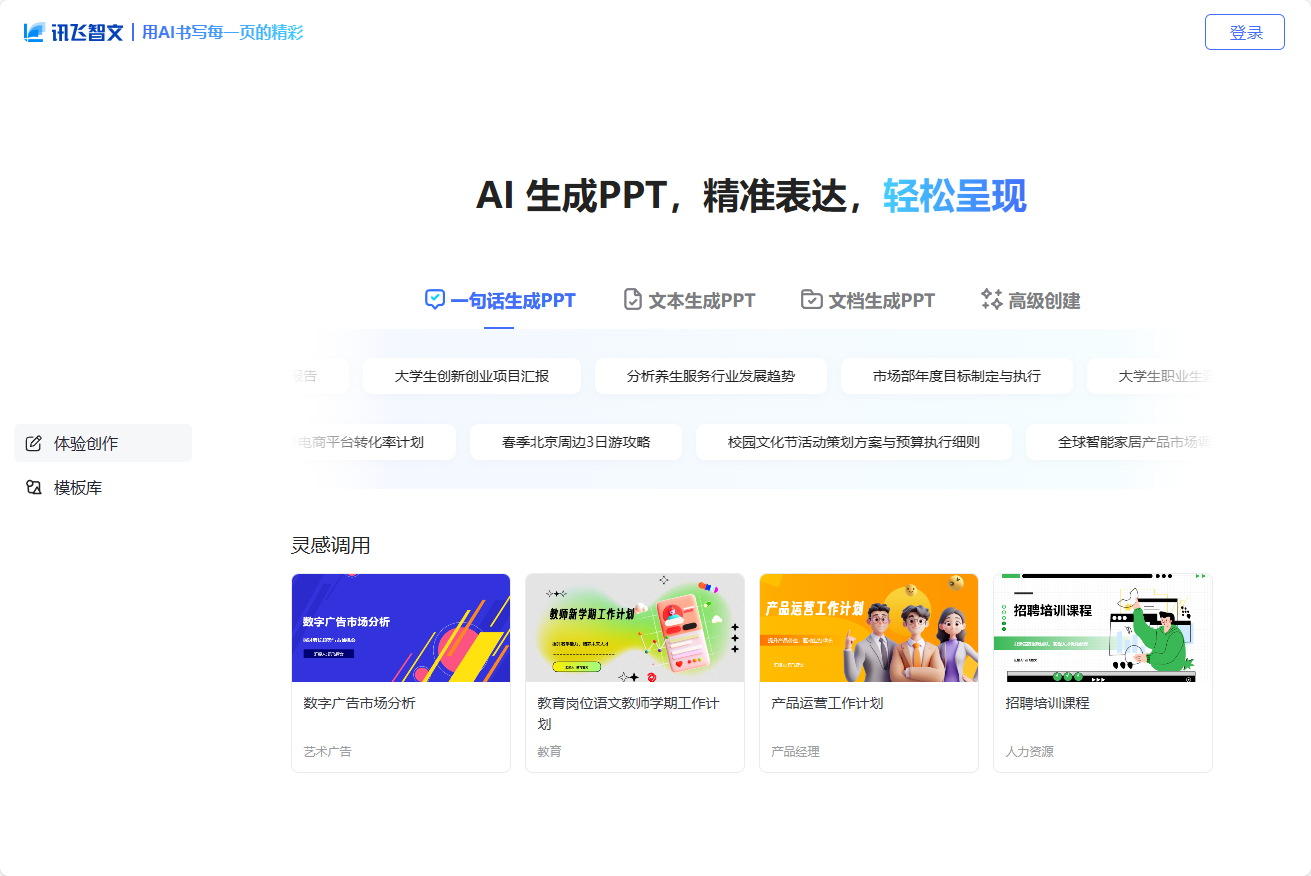Click the 登录 button
This screenshot has height=876, width=1311.
(1244, 32)
